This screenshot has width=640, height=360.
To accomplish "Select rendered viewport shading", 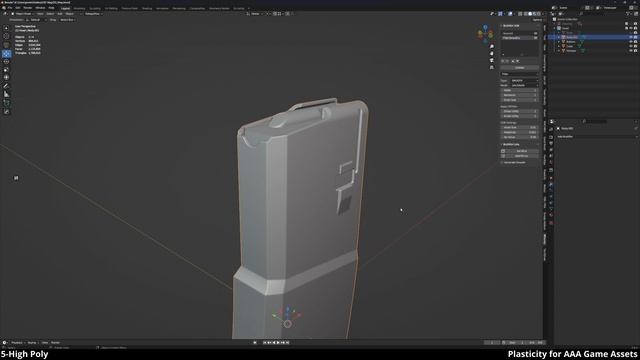I will [538, 14].
